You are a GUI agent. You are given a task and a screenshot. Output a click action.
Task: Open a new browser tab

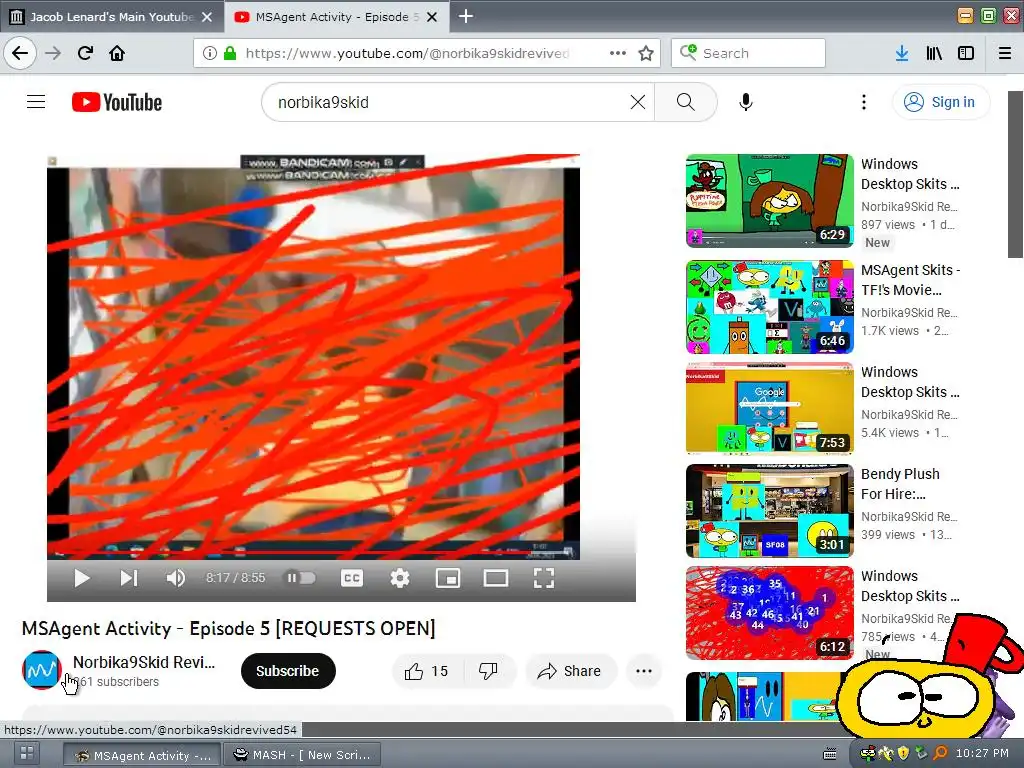tap(466, 16)
